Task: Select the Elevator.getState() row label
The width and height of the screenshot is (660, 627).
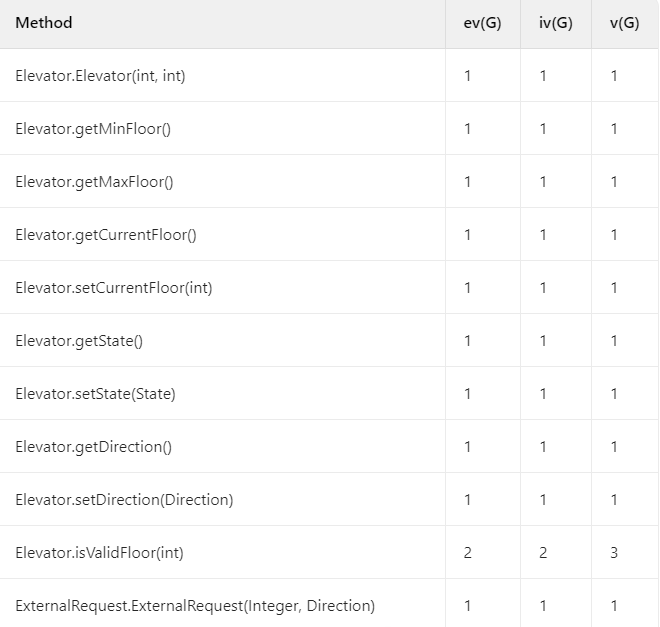Action: tap(79, 341)
